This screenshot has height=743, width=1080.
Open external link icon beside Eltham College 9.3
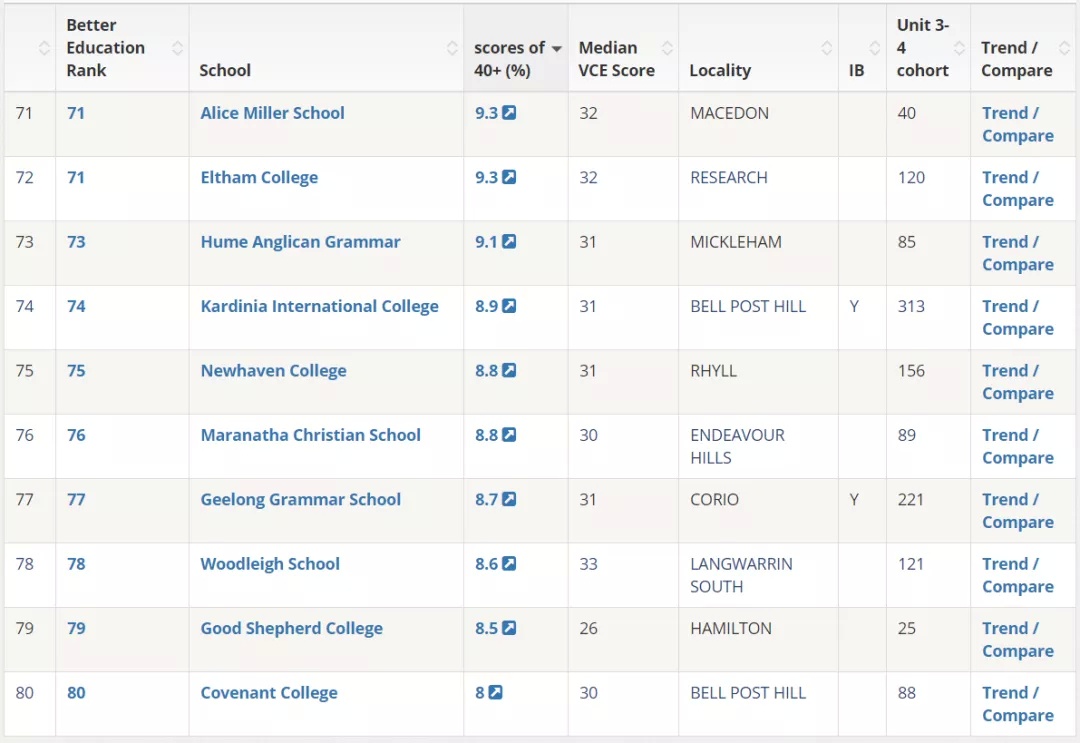point(509,177)
